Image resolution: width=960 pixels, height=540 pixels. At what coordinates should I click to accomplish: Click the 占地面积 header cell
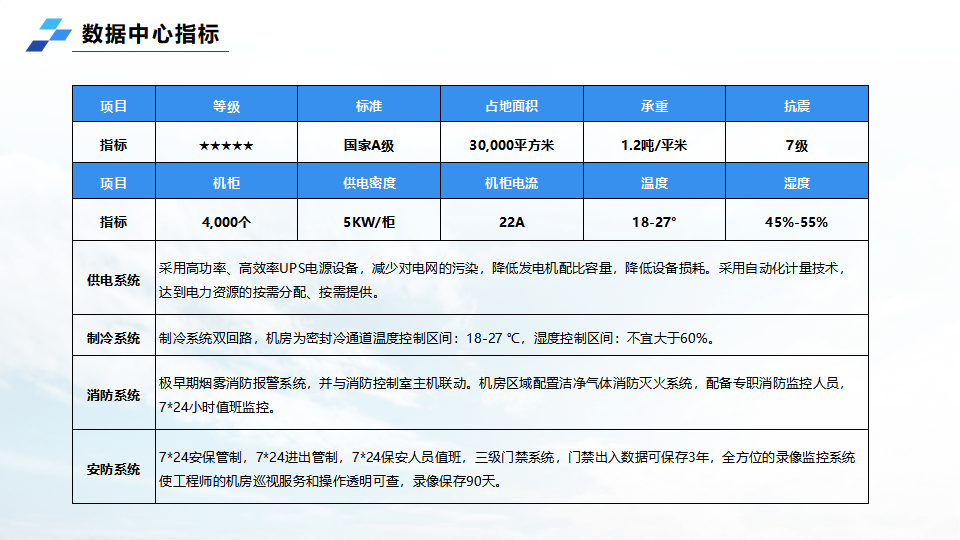[511, 107]
